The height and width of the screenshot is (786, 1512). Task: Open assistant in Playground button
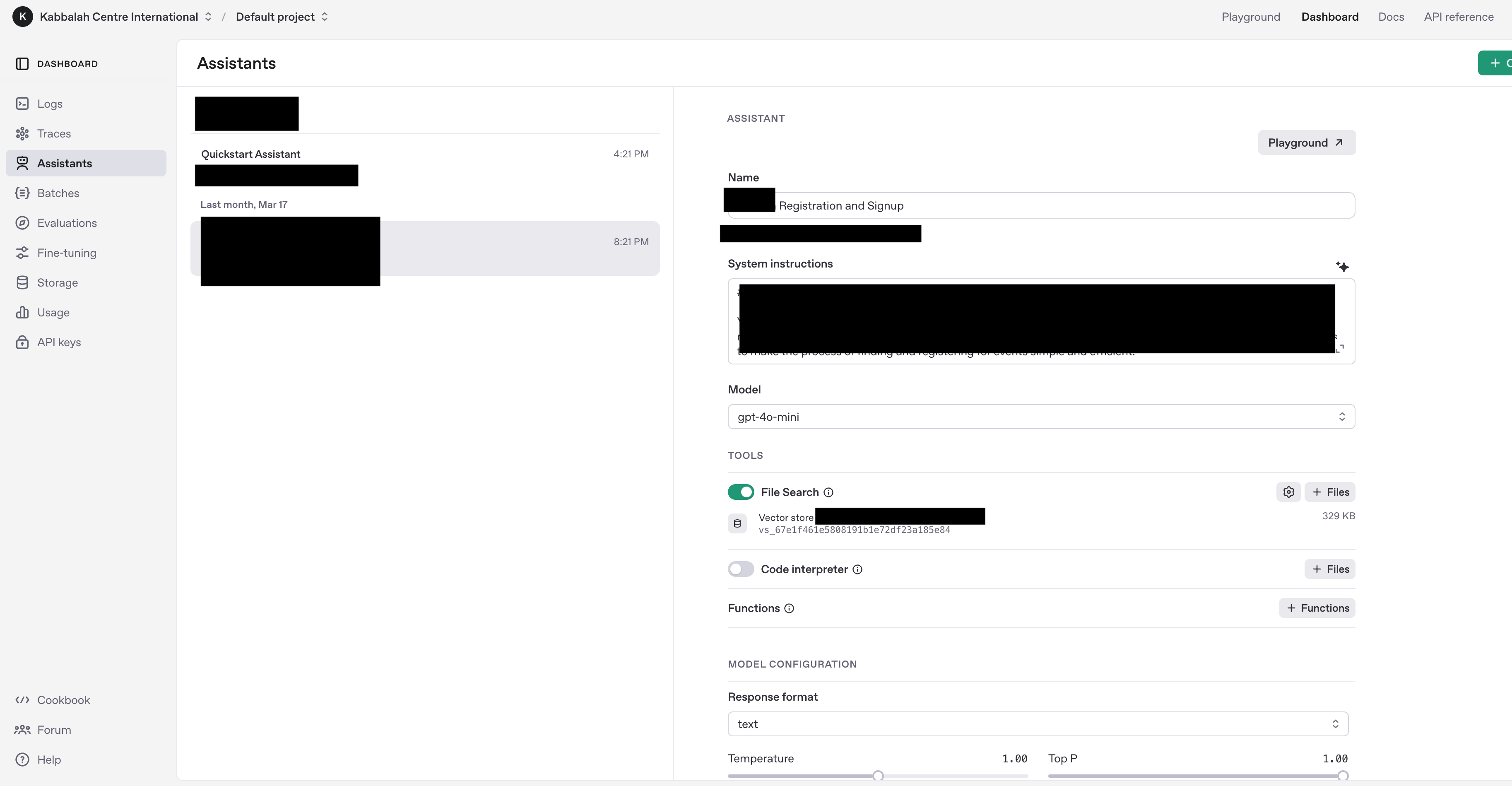click(1307, 142)
